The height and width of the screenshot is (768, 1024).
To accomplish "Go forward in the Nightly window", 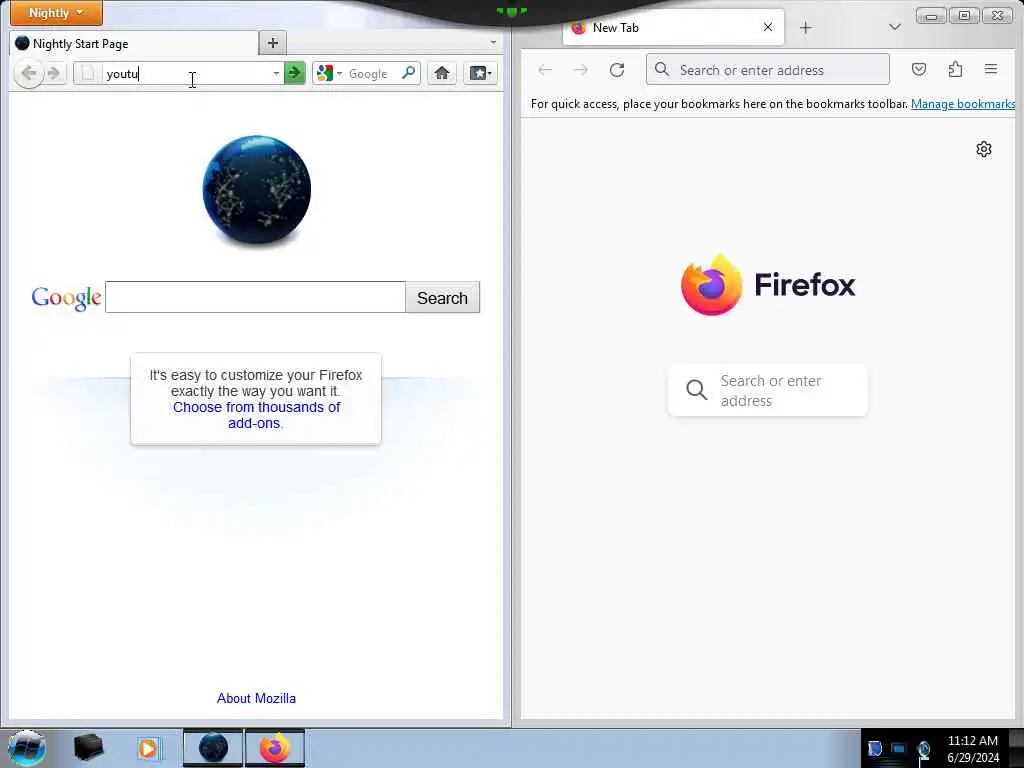I will click(x=54, y=73).
